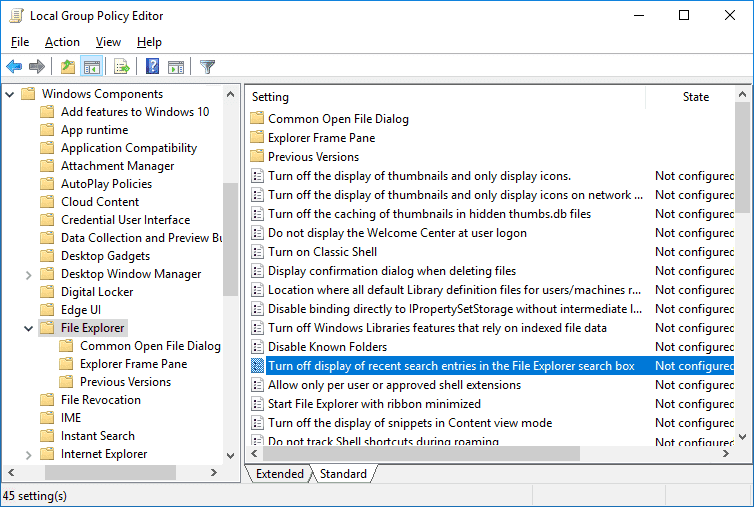754x507 pixels.
Task: Select the Cloud Content folder in tree
Action: [100, 202]
